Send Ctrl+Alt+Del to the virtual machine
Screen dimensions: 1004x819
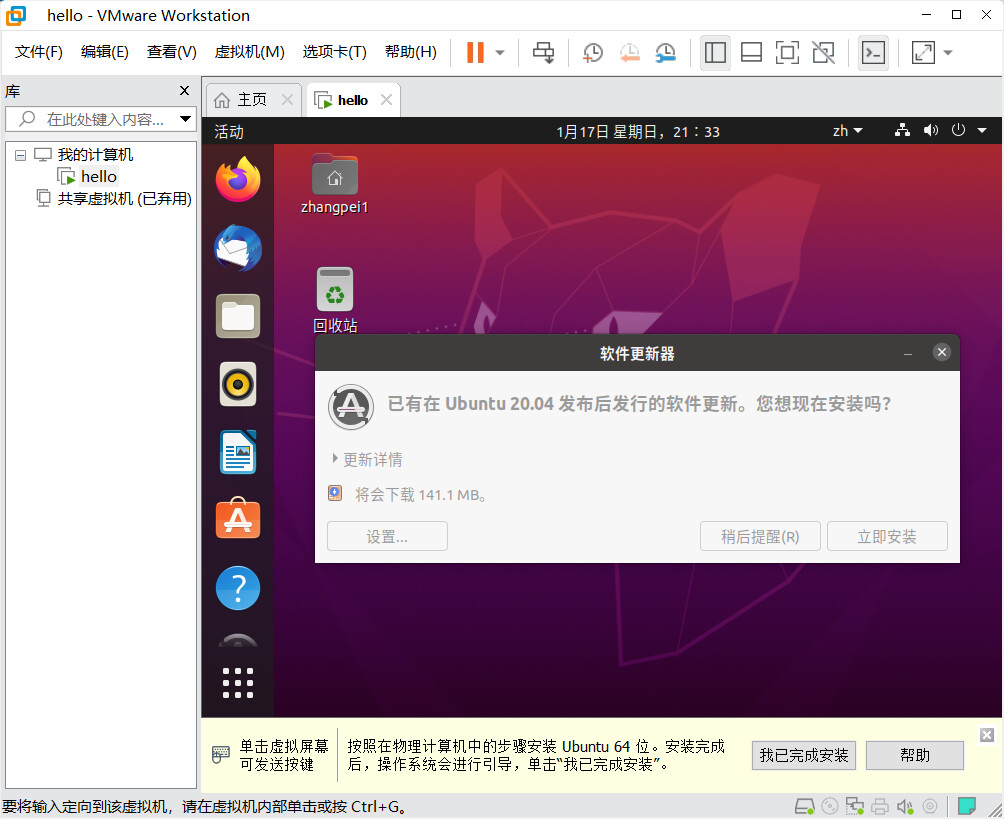coord(544,53)
